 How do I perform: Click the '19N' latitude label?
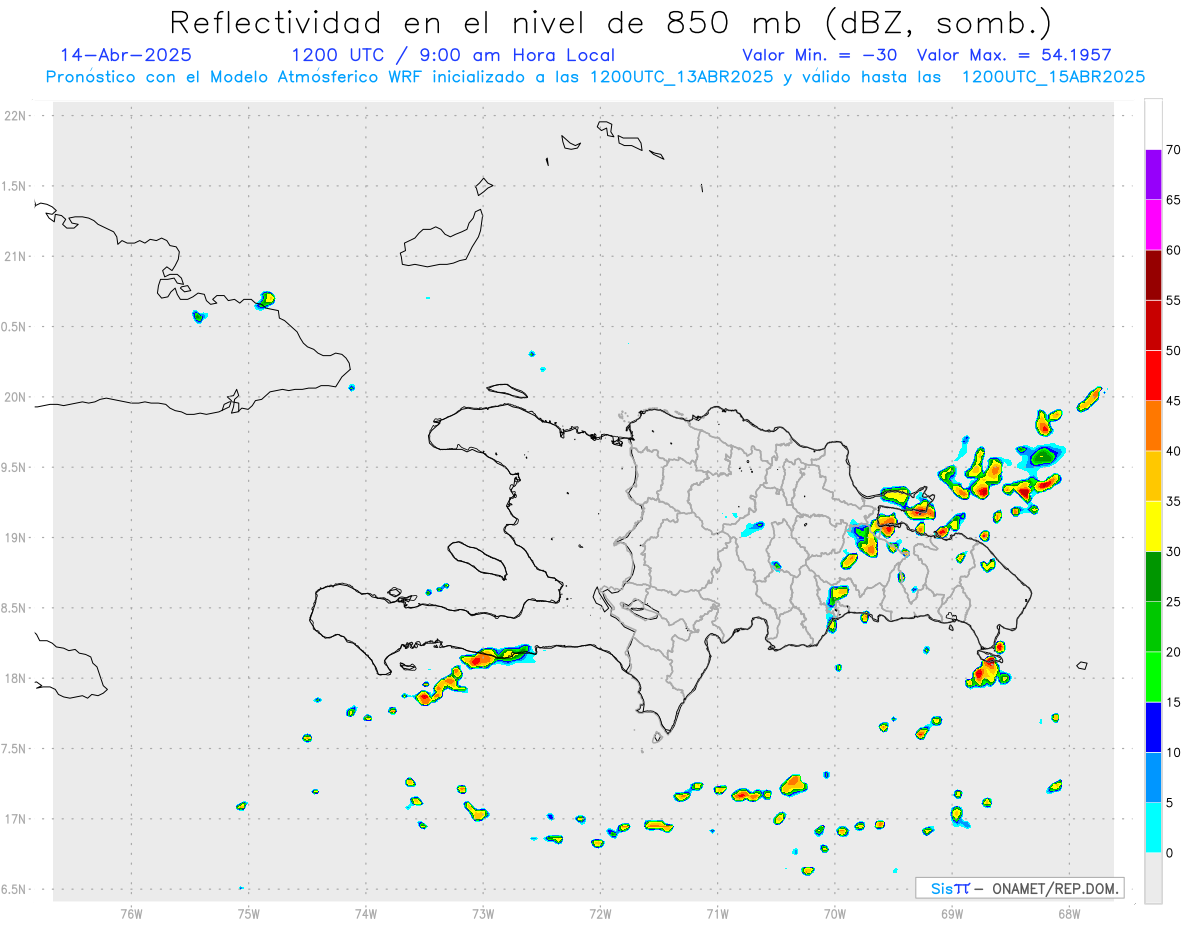17,537
